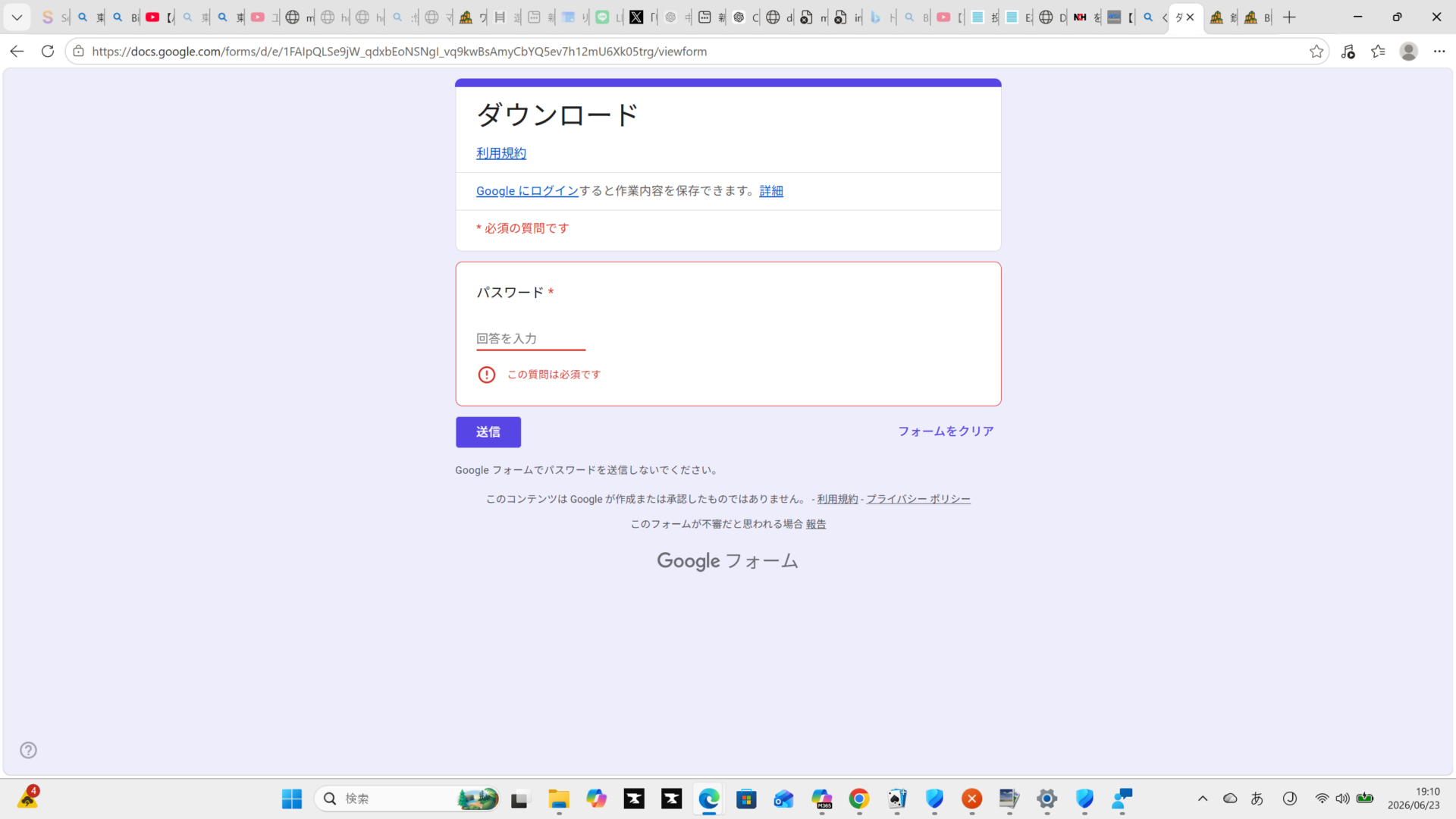Toggle the Japanese IME あ indicator
Viewport: 1456px width, 819px height.
pos(1257,799)
